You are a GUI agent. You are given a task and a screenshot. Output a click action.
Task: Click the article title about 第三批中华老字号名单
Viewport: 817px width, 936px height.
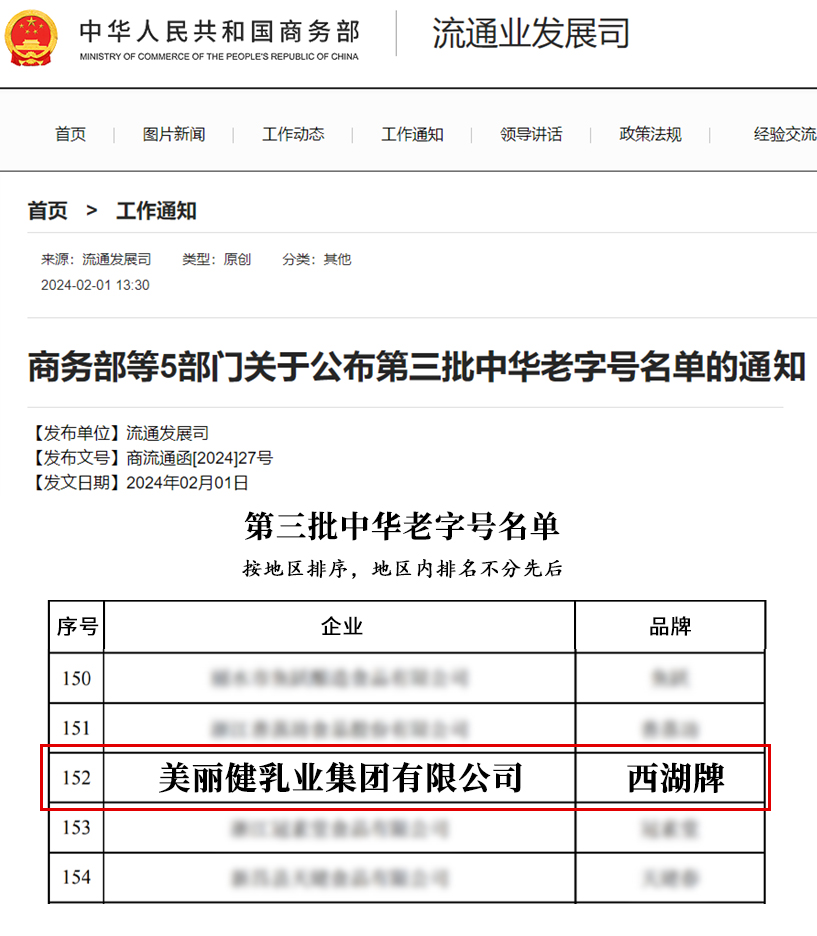[x=416, y=367]
